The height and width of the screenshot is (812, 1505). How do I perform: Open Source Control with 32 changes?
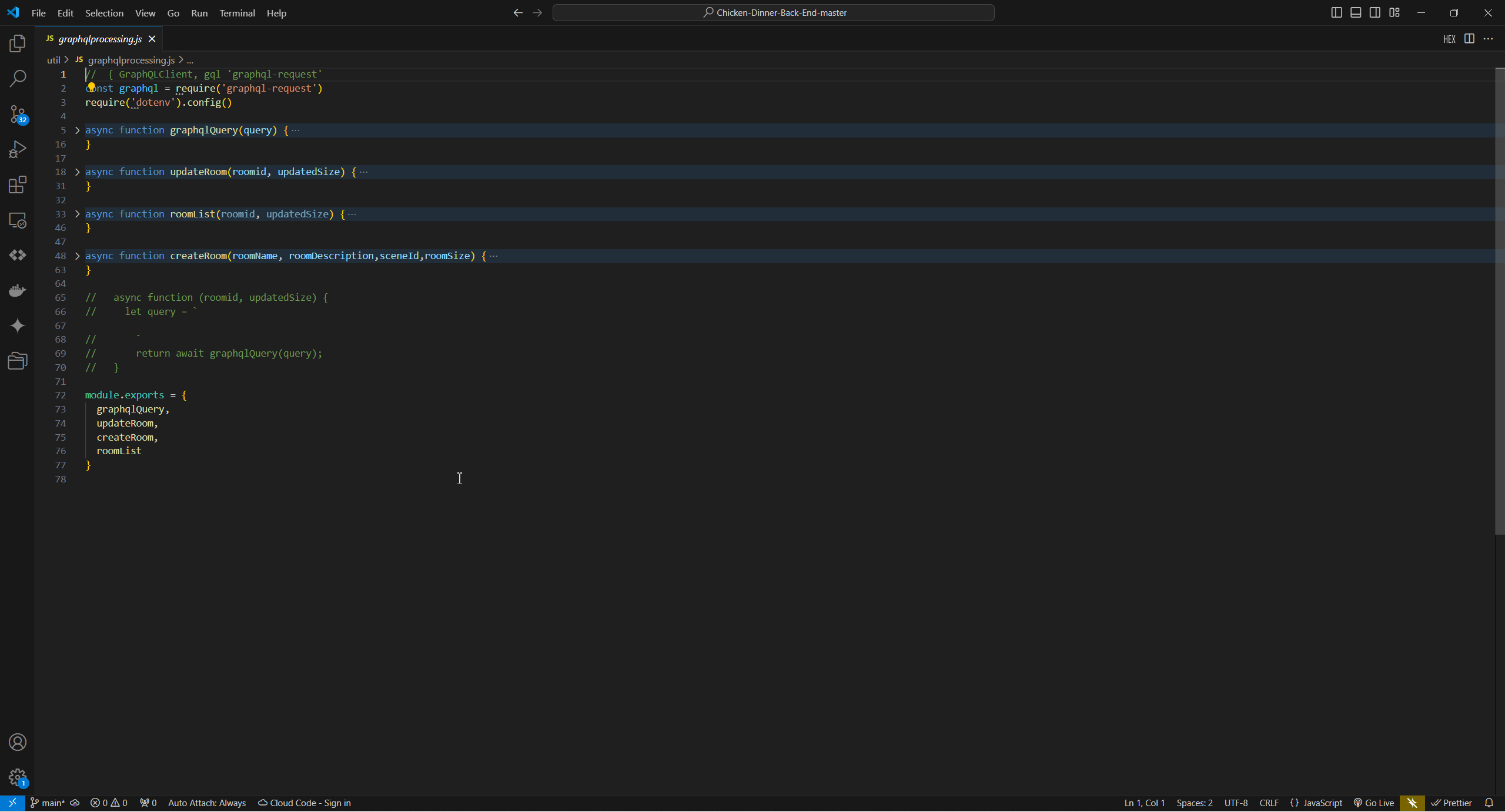point(18,114)
